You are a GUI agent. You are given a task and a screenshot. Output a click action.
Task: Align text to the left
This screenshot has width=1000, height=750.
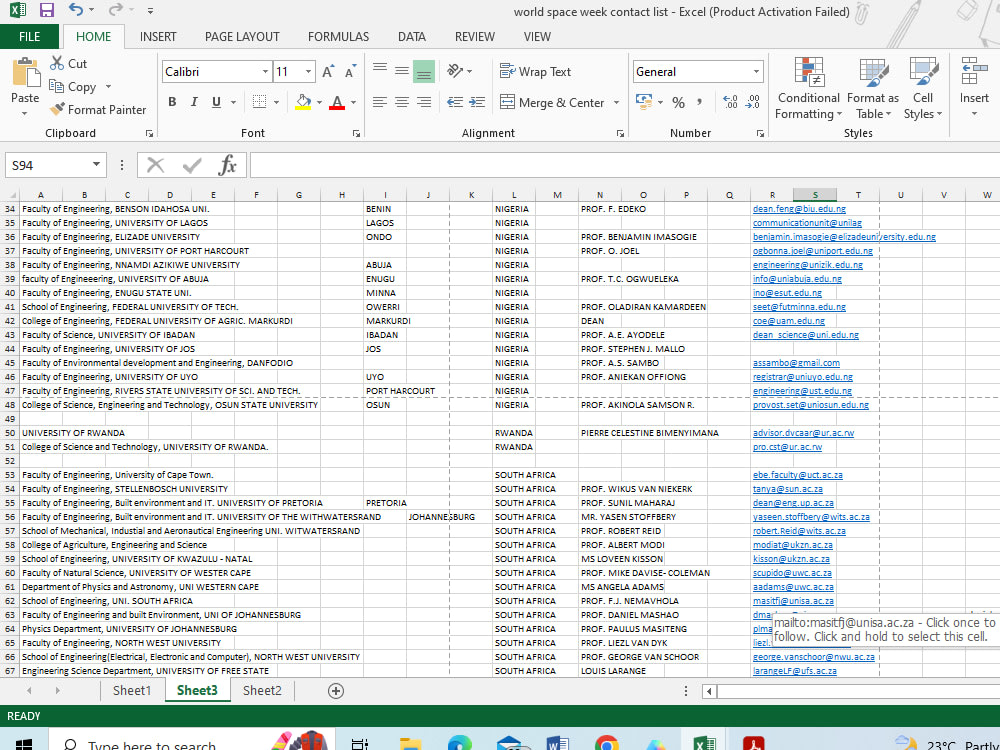point(380,102)
